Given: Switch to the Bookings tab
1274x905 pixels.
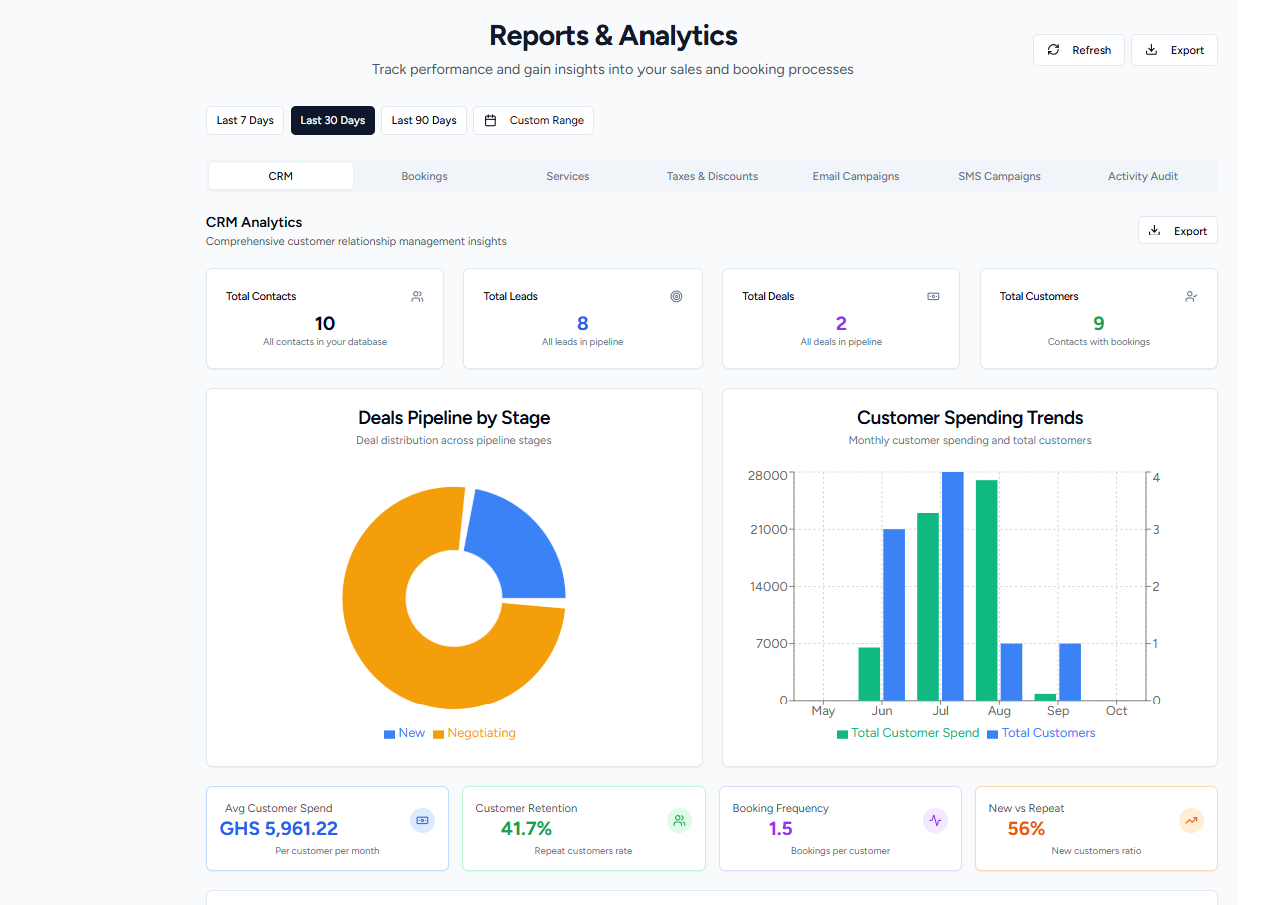Looking at the screenshot, I should click(x=424, y=176).
